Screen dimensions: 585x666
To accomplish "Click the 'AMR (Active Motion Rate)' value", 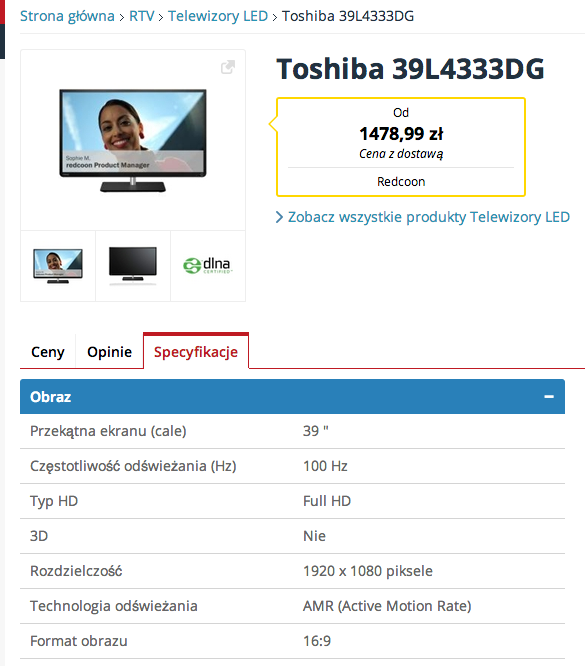I will pos(387,606).
